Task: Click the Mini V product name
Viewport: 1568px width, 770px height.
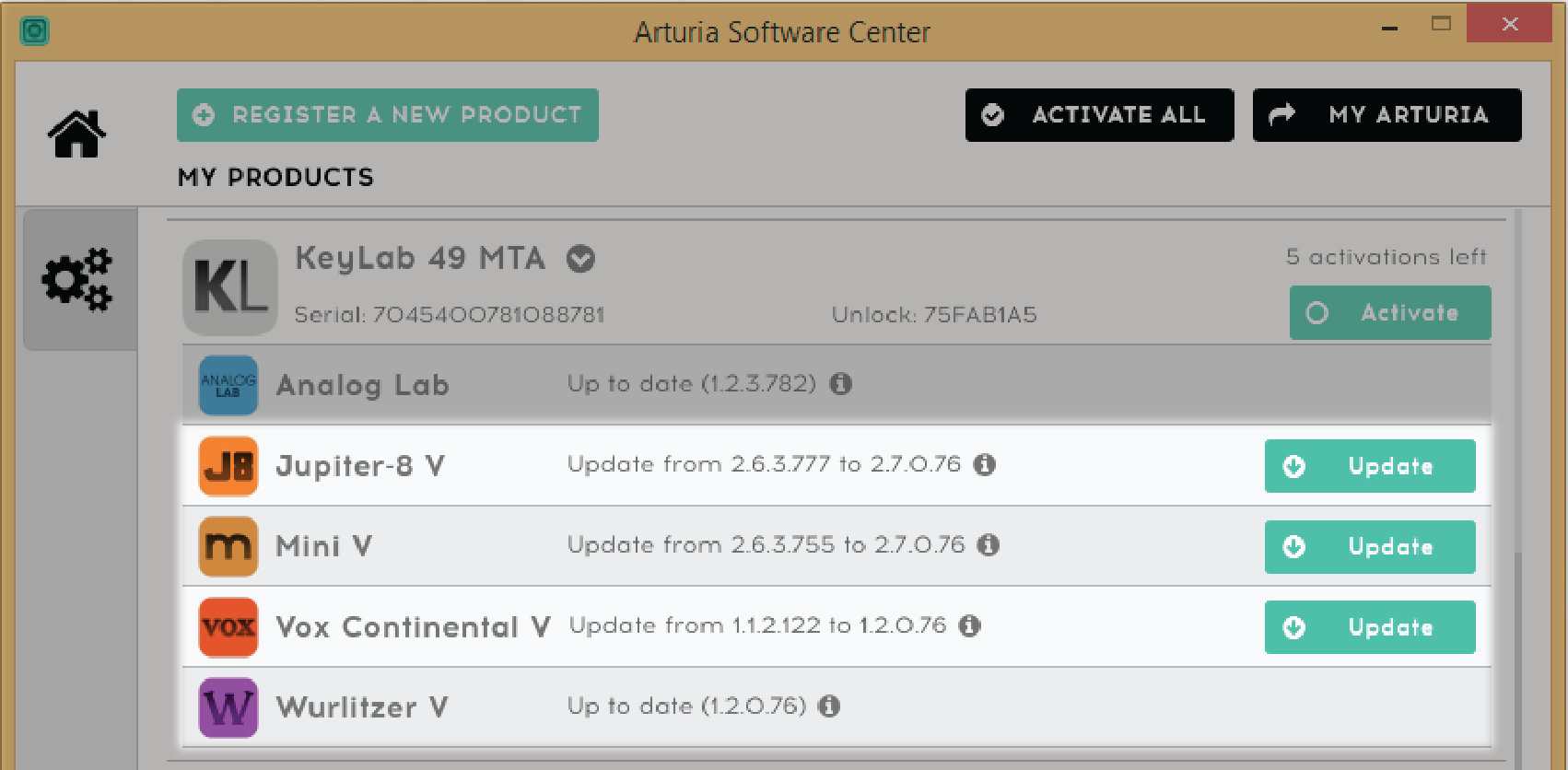Action: (324, 546)
